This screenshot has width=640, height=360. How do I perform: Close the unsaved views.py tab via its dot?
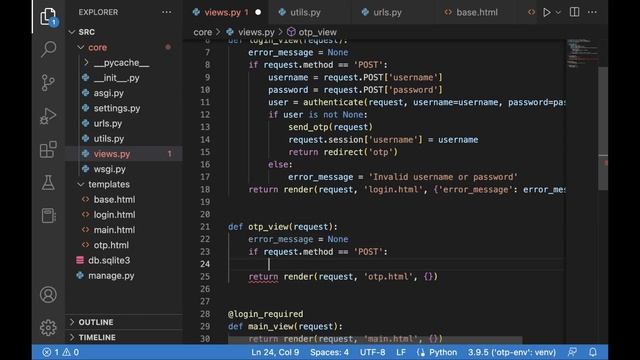(x=258, y=12)
